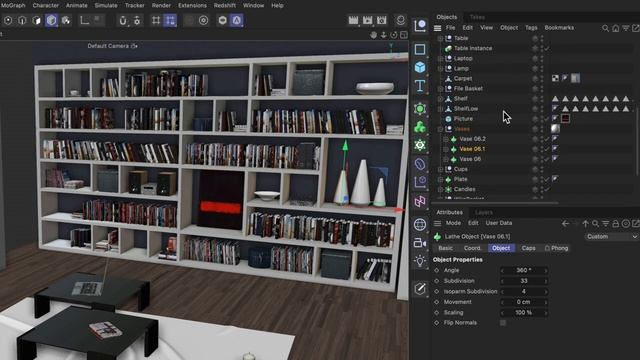Expand the Shelf object hierarchy
Image resolution: width=640 pixels, height=360 pixels.
point(440,99)
